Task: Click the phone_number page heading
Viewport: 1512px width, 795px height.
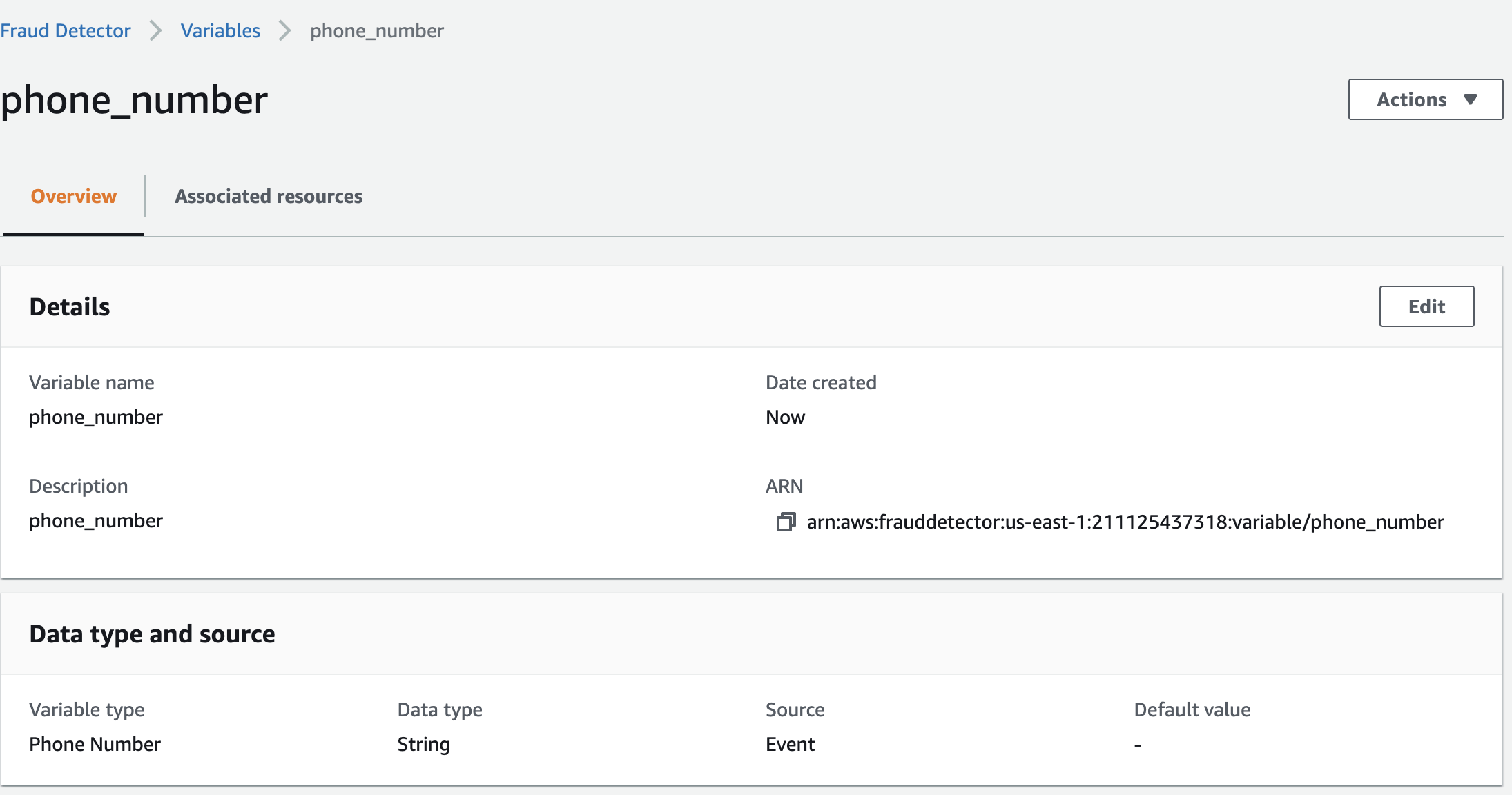Action: tap(134, 100)
